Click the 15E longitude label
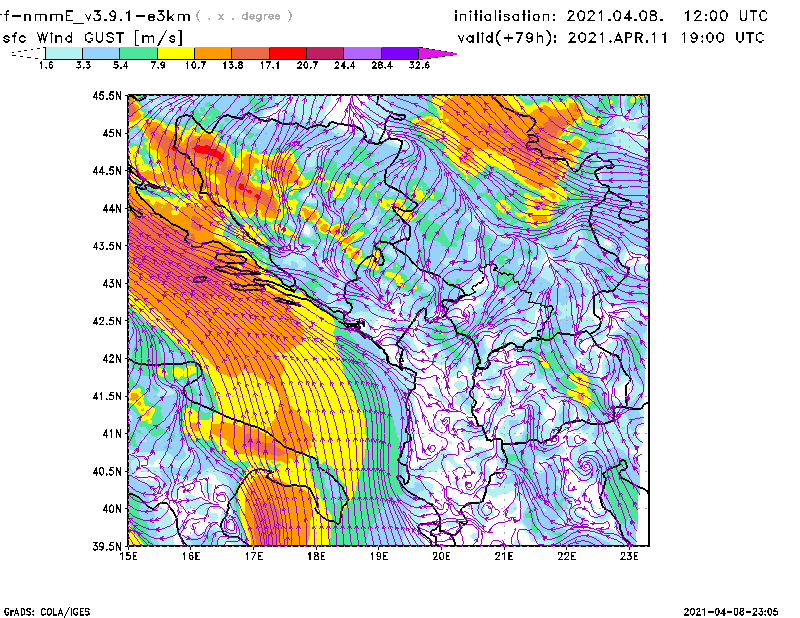 pos(128,556)
